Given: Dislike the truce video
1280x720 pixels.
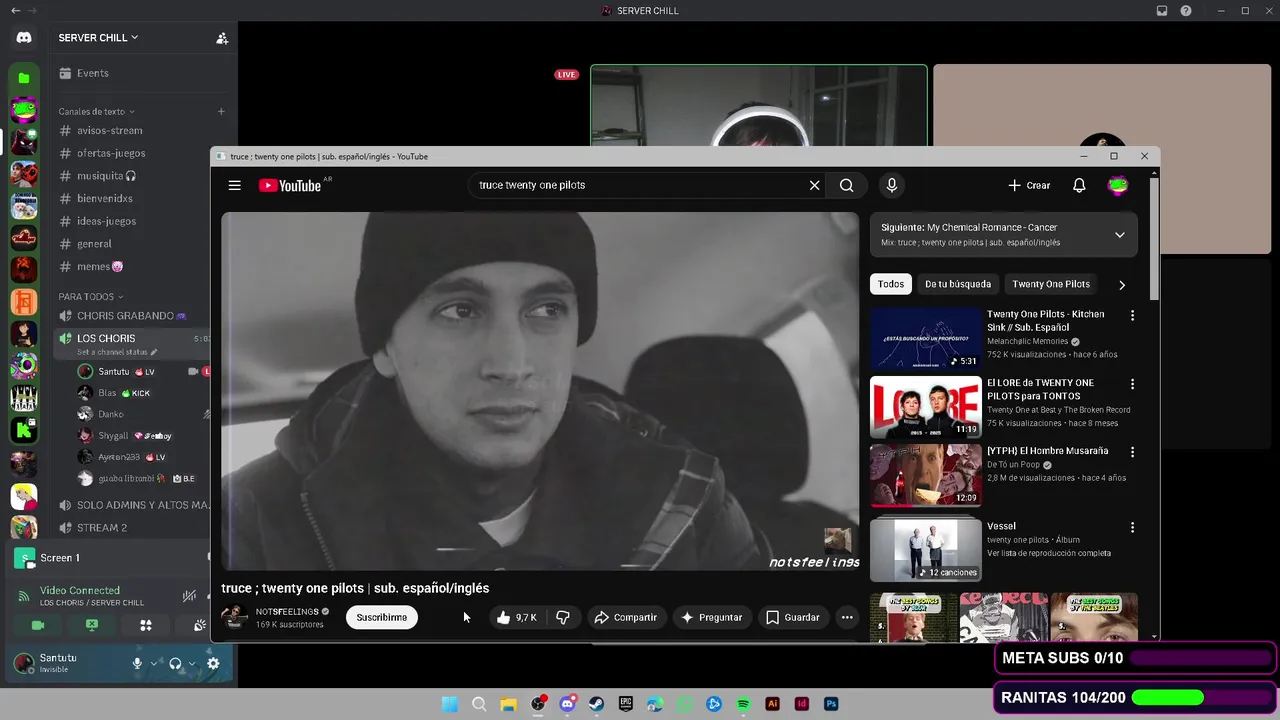Looking at the screenshot, I should tap(563, 617).
